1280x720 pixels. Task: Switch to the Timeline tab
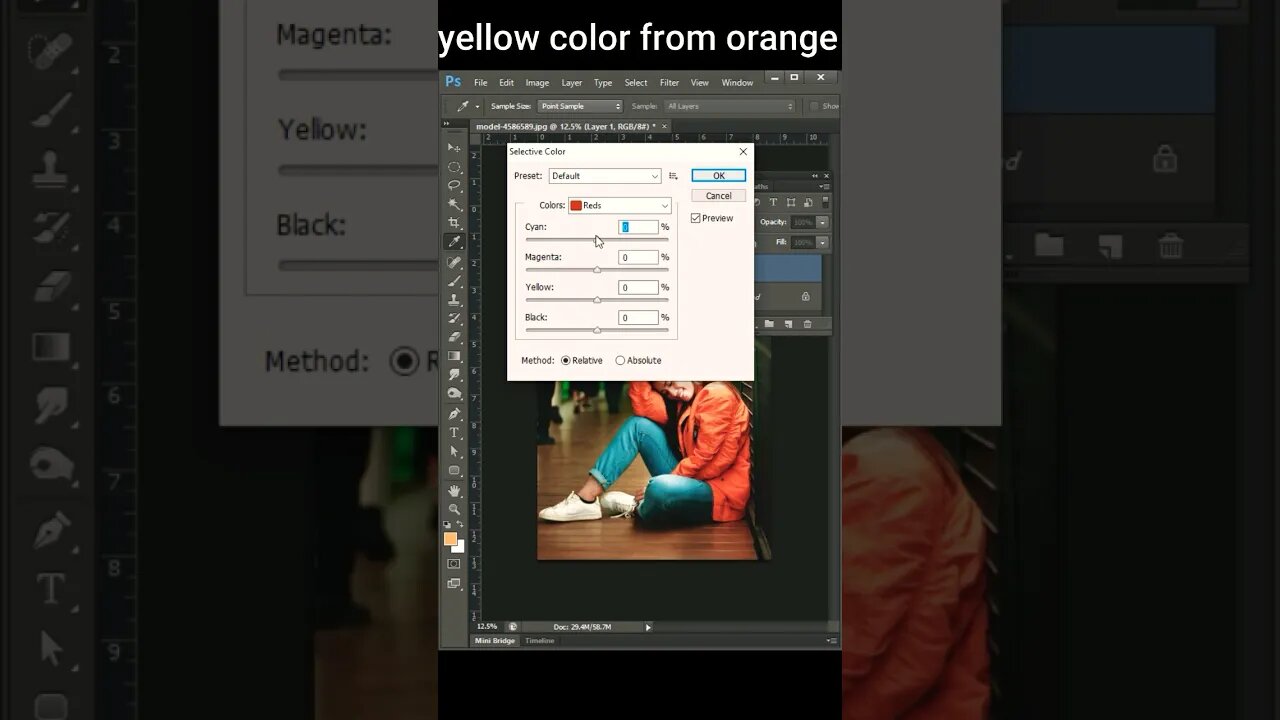coord(540,640)
